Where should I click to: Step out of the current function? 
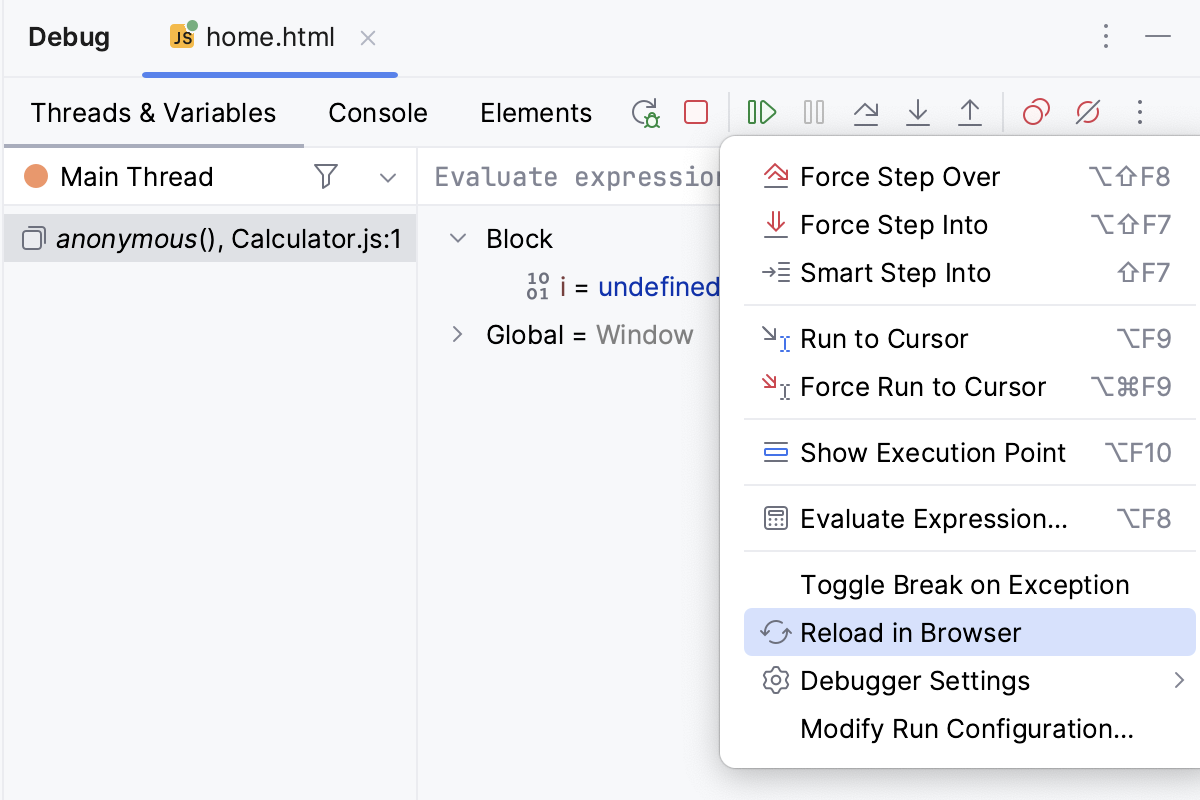tap(970, 112)
